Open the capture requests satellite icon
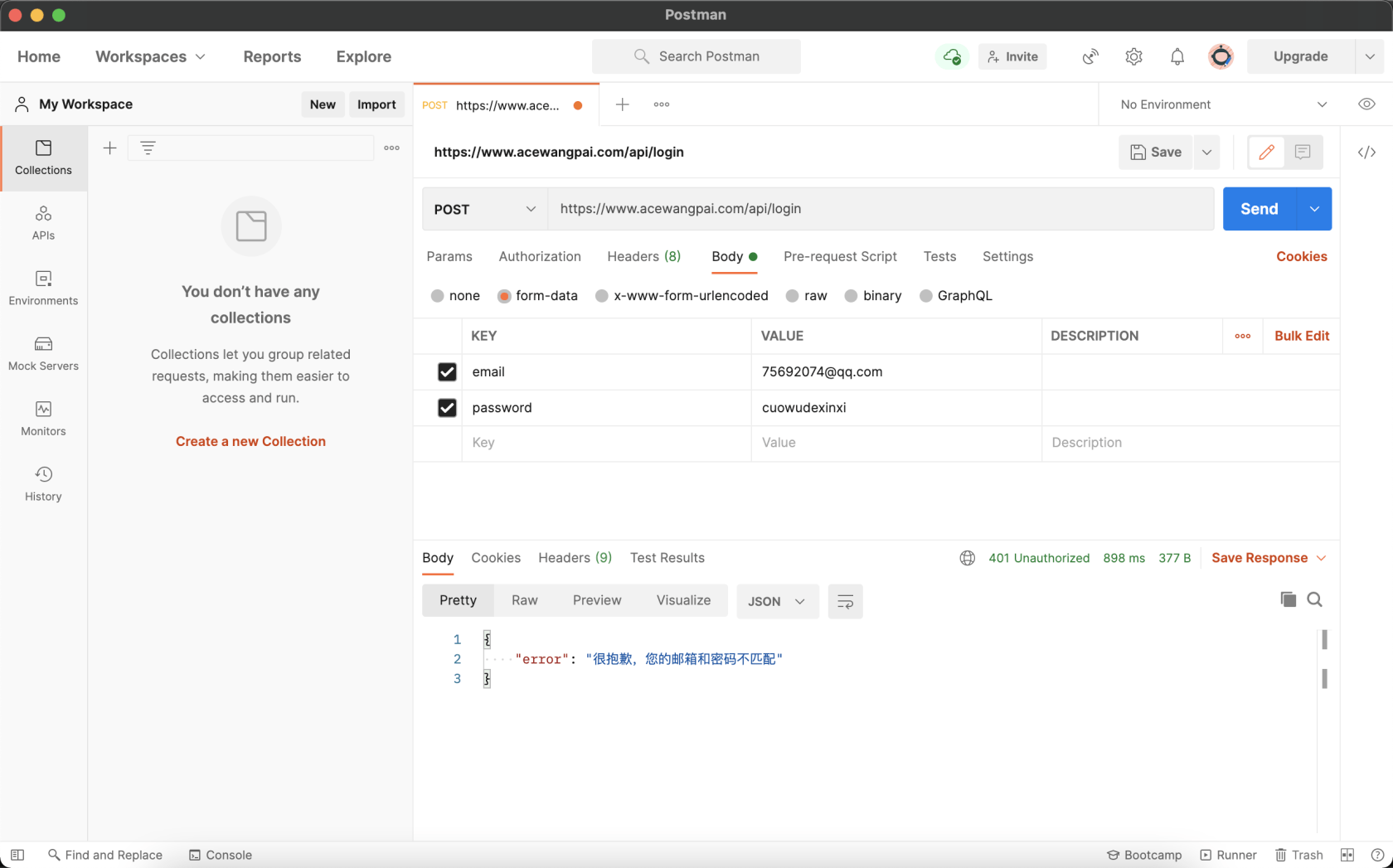This screenshot has height=868, width=1393. pos(1090,56)
